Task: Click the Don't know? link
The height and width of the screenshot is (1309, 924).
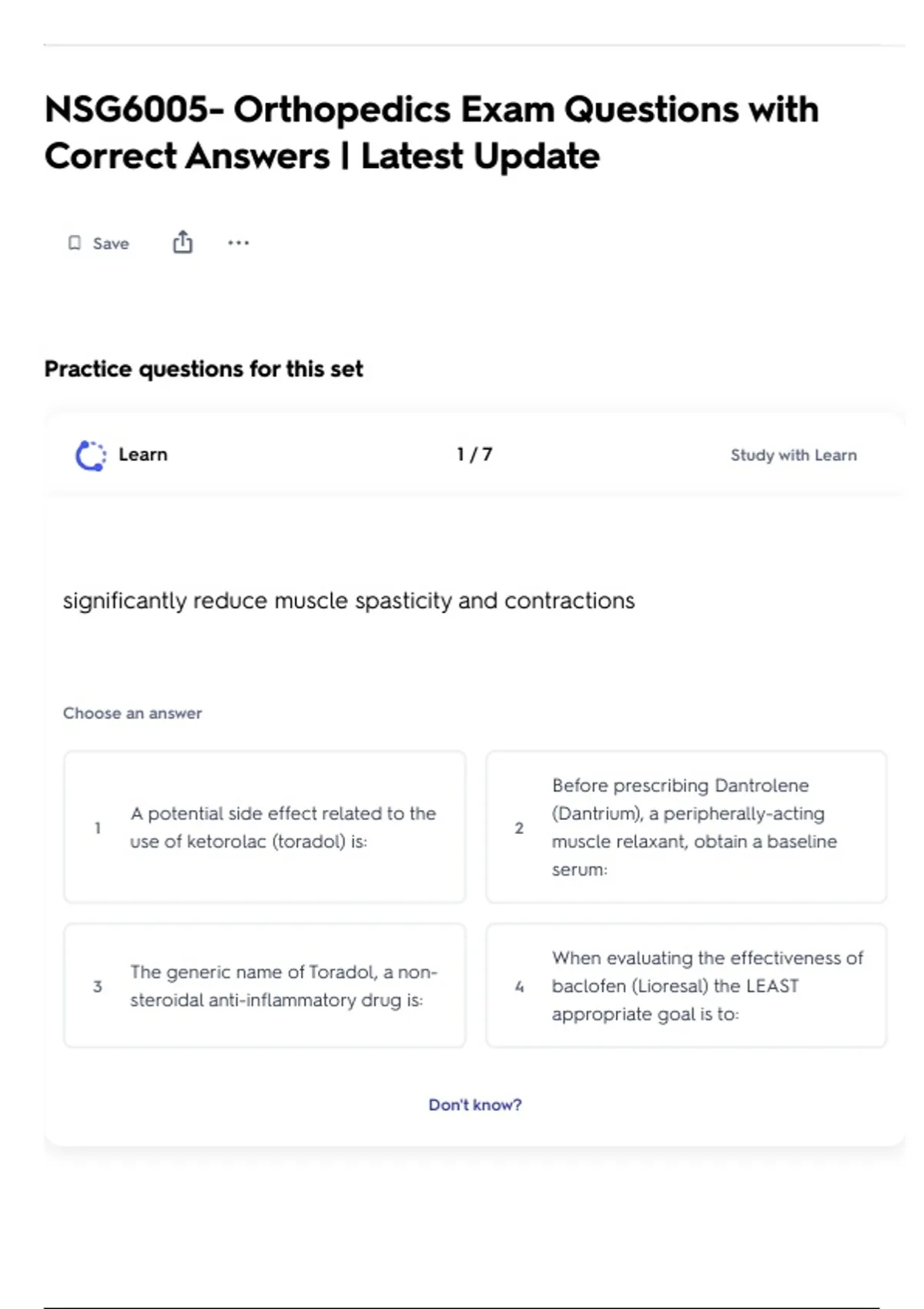Action: pyautogui.click(x=474, y=1105)
